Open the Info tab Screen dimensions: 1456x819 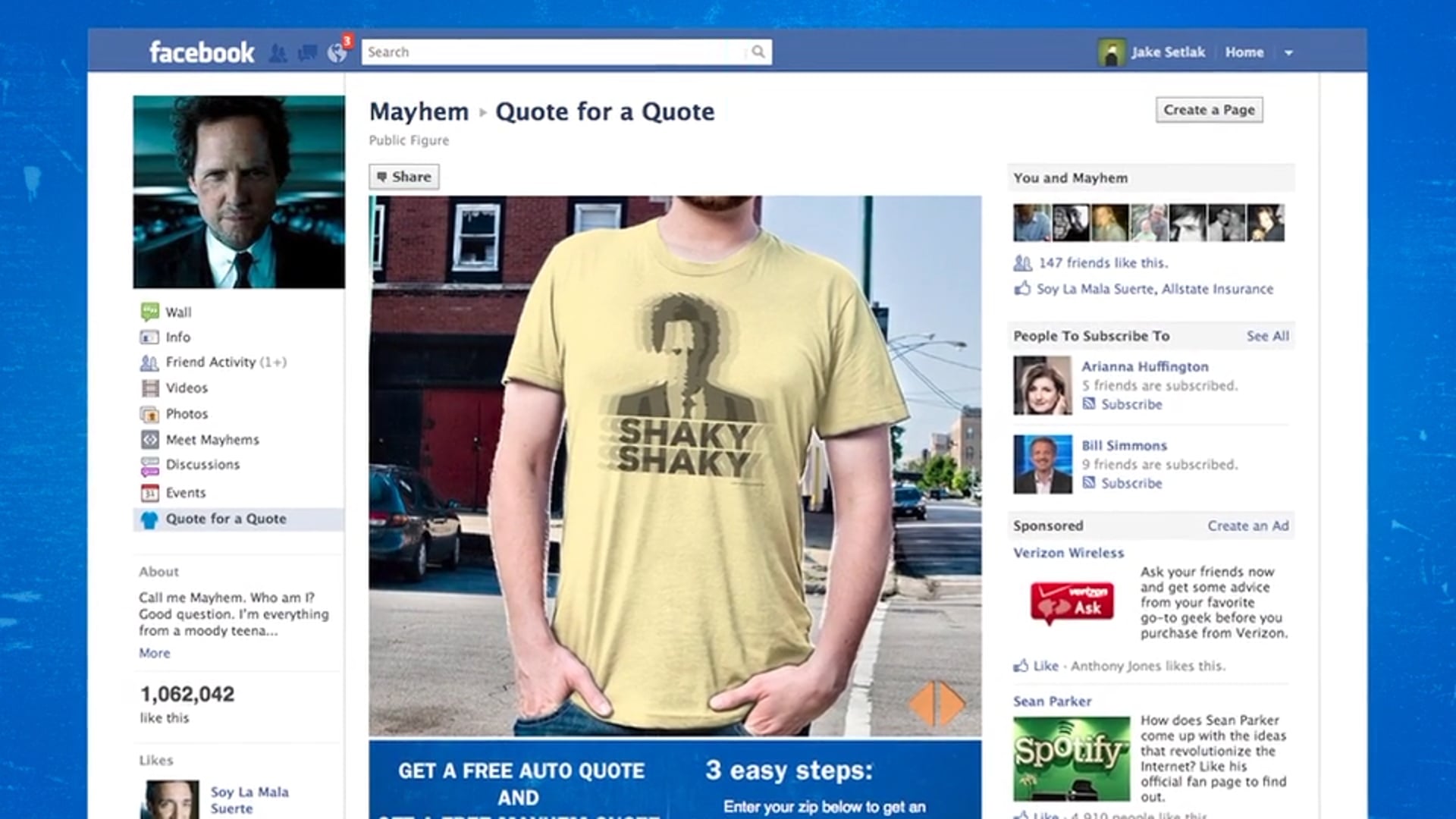[x=178, y=337]
